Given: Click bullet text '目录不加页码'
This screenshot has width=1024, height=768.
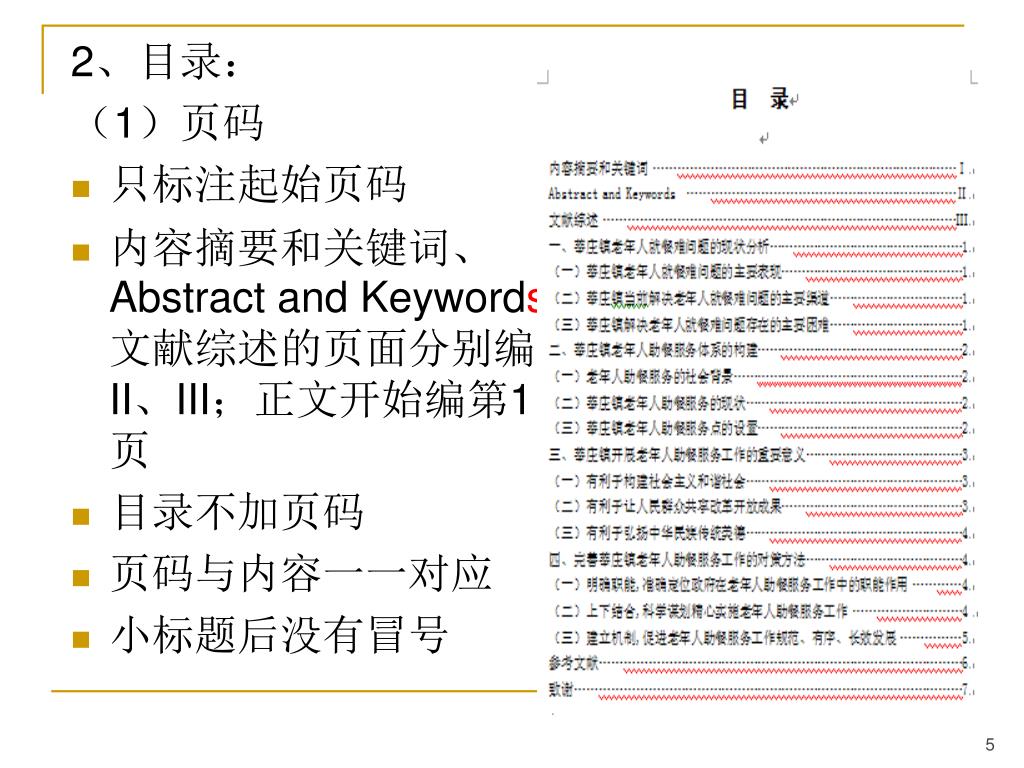Looking at the screenshot, I should coord(238,511).
